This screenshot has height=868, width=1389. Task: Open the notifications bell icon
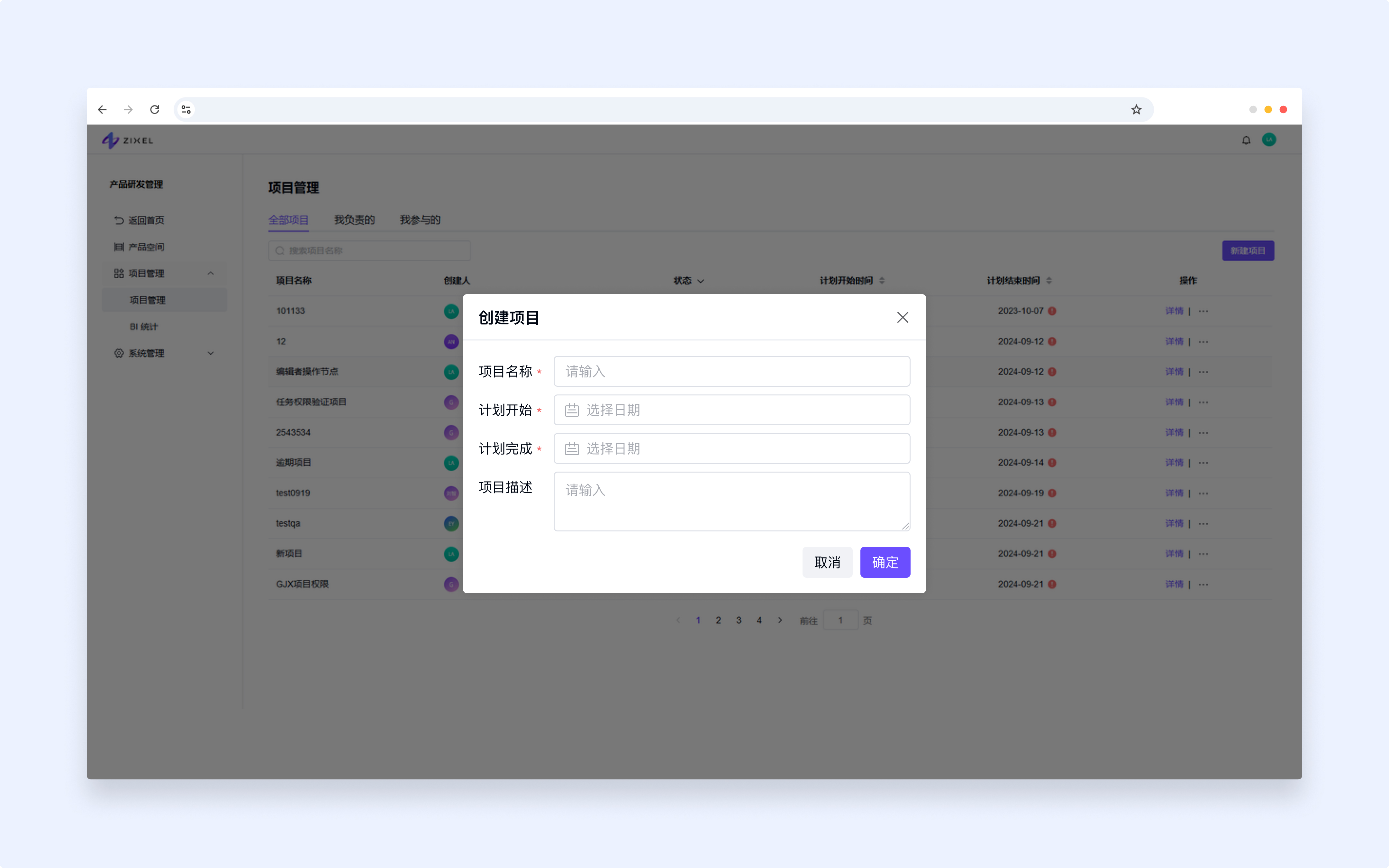[x=1246, y=140]
